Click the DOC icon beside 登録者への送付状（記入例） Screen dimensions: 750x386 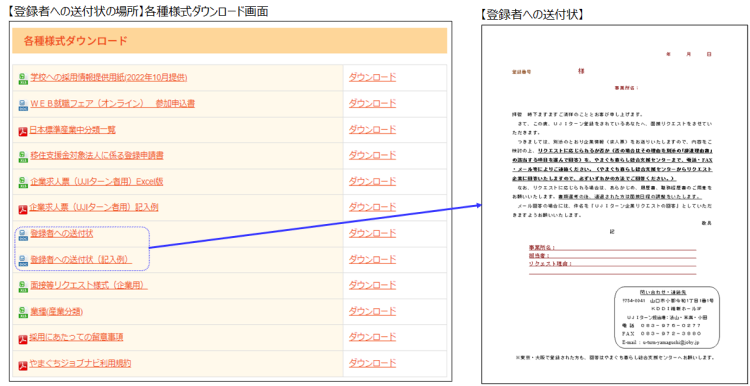pyautogui.click(x=23, y=260)
